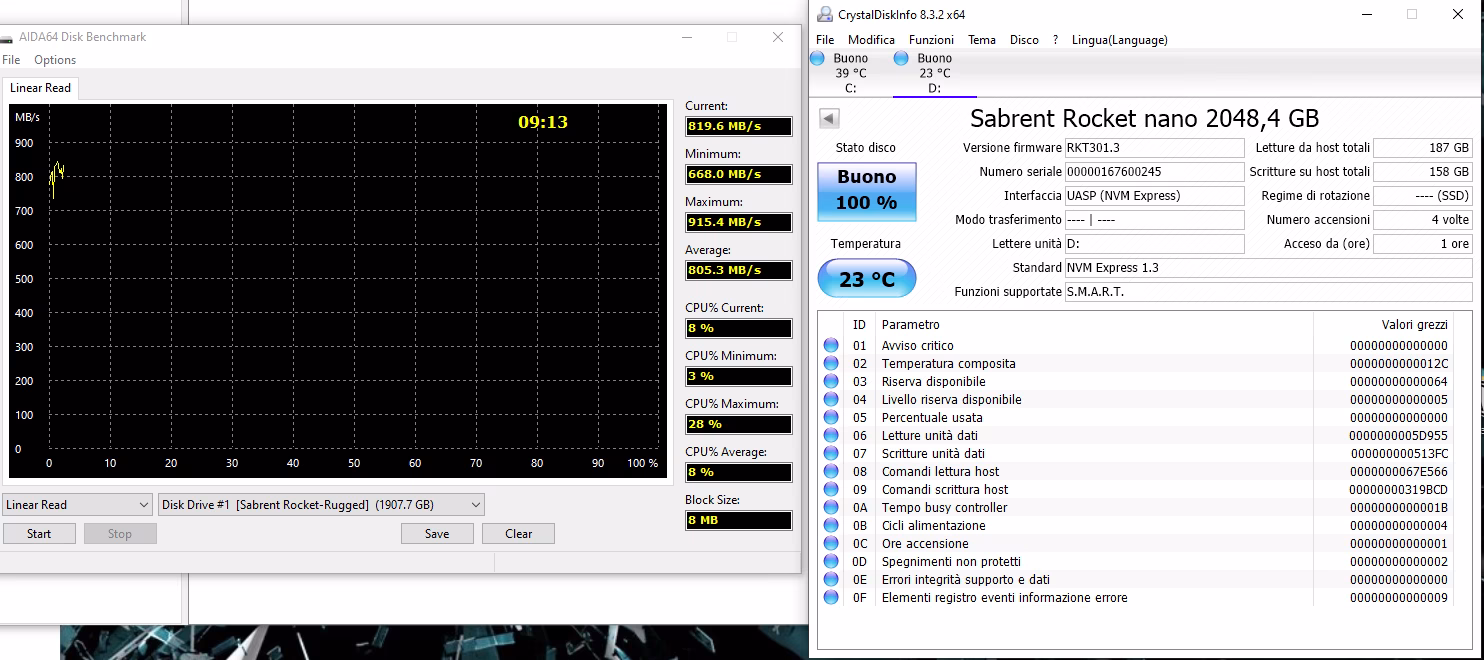Click the Clear button in AIDA64
The image size is (1484, 660).
tap(518, 534)
